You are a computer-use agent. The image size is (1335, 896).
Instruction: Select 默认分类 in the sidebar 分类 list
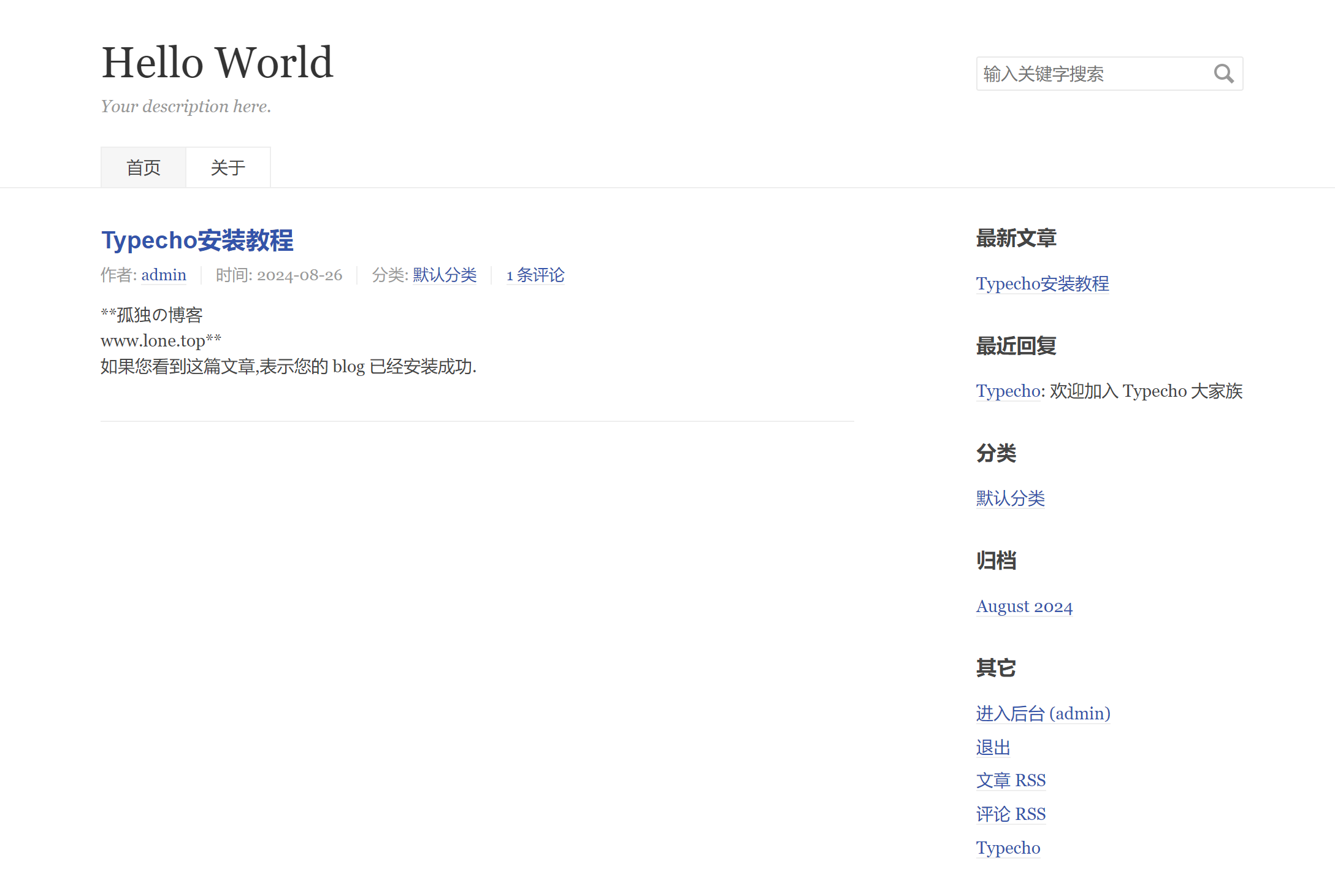tap(1010, 499)
